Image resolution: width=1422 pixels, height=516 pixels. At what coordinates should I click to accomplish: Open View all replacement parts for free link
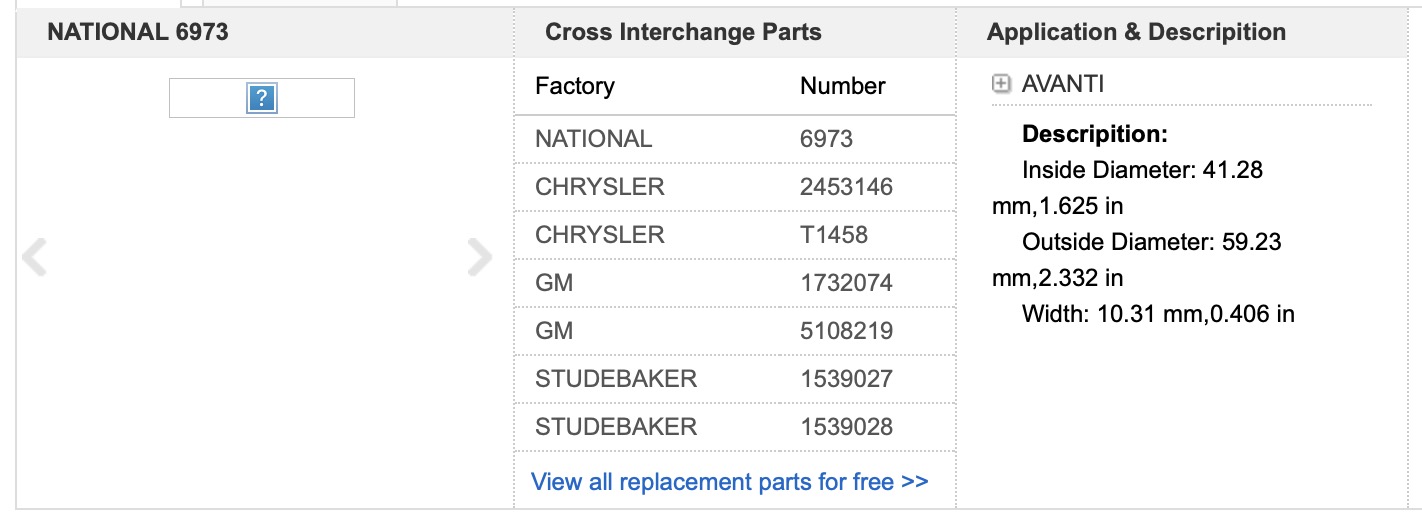coord(729,482)
